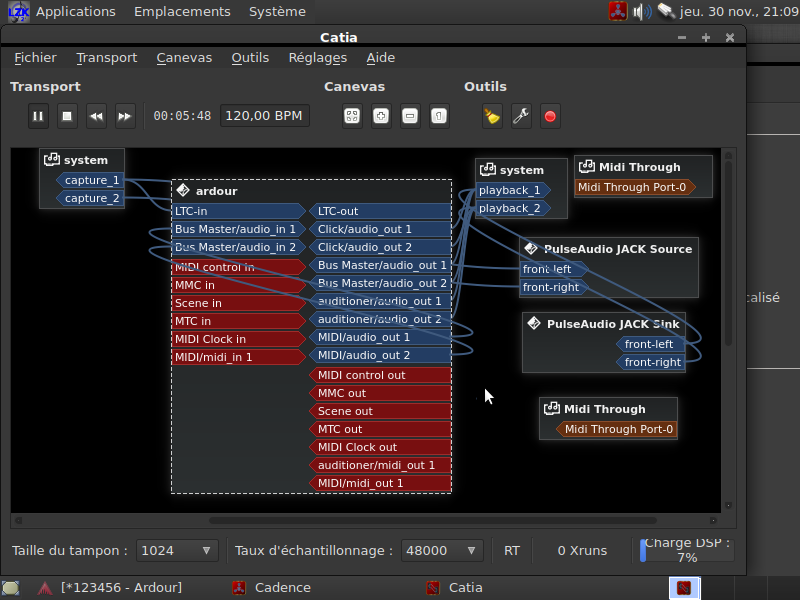Click the transport fast-forward button
The height and width of the screenshot is (600, 800).
(x=125, y=116)
